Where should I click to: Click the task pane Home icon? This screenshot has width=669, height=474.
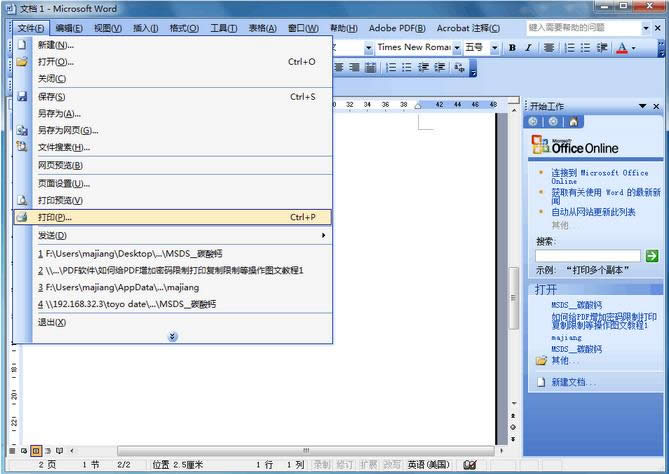[573, 122]
